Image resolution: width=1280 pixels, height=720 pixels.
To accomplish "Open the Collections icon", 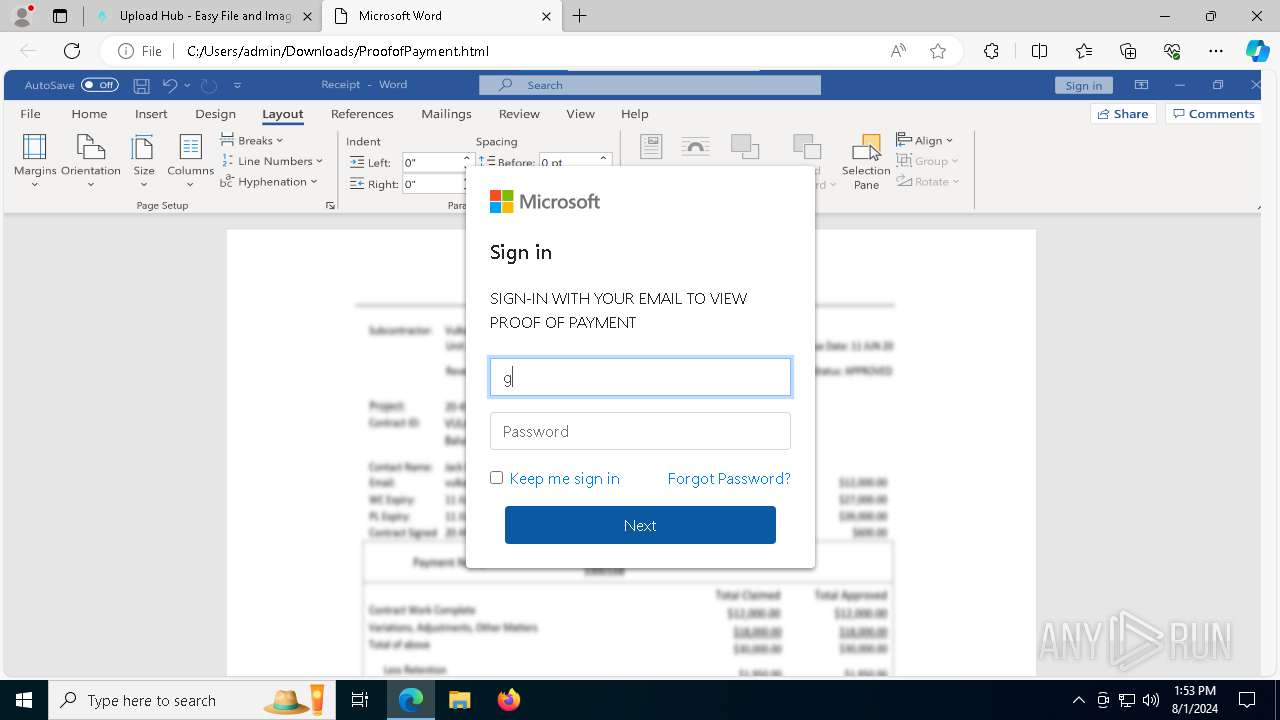I will [1128, 51].
